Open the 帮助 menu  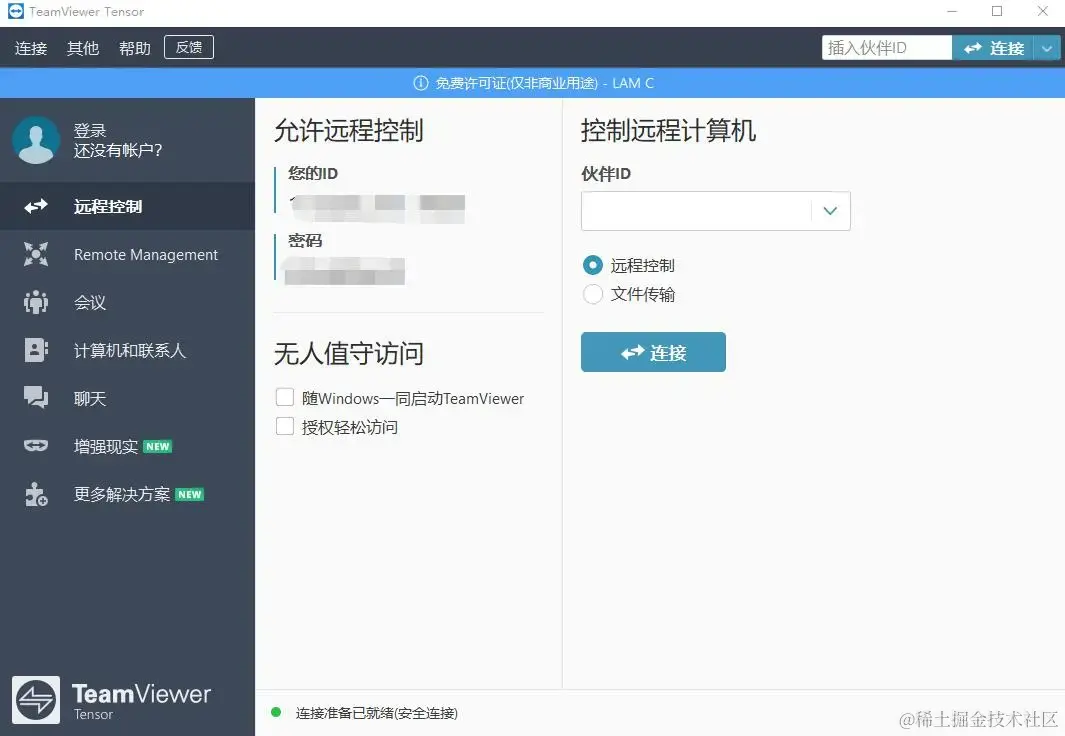134,48
